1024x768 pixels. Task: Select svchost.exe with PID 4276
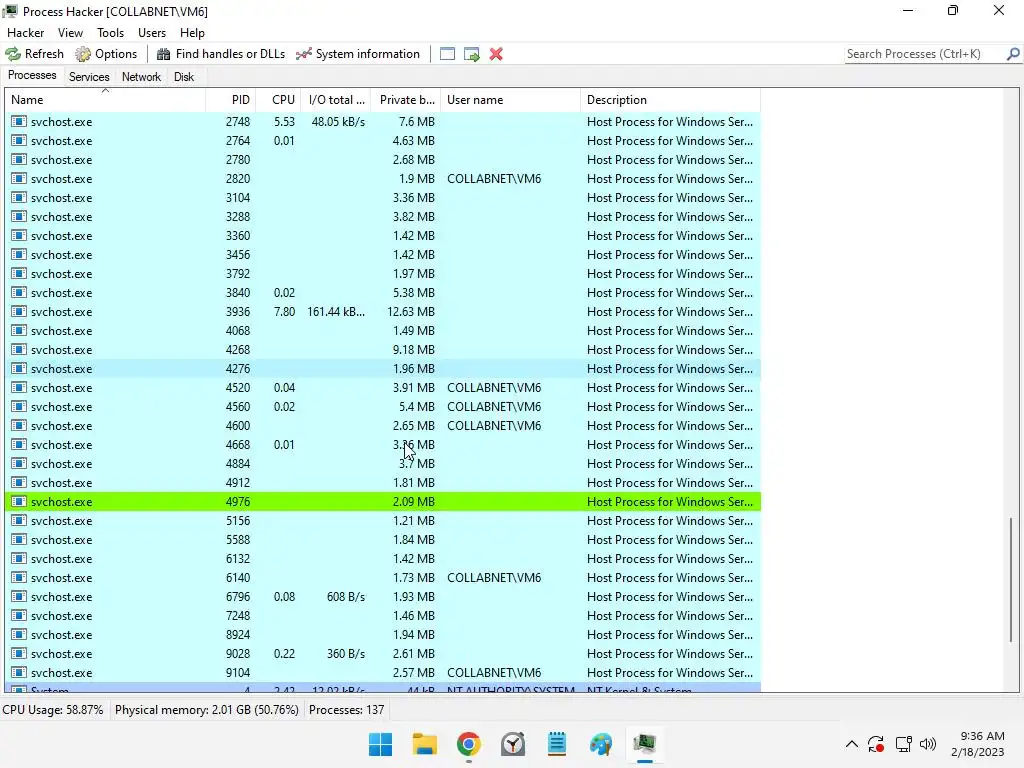pyautogui.click(x=383, y=369)
